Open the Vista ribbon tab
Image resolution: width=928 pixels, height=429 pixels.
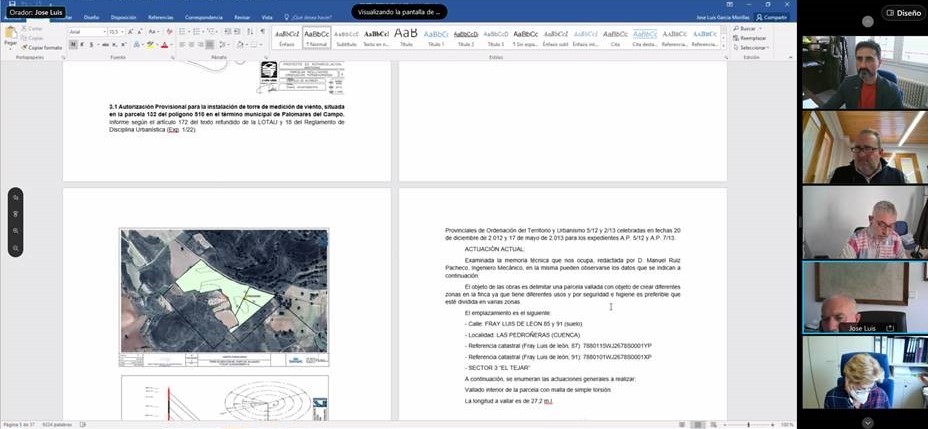[267, 17]
